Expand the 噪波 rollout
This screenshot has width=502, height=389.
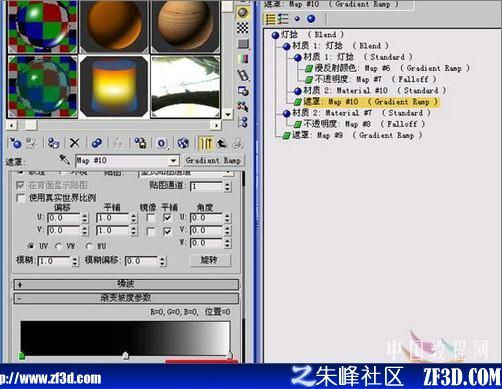coord(126,284)
